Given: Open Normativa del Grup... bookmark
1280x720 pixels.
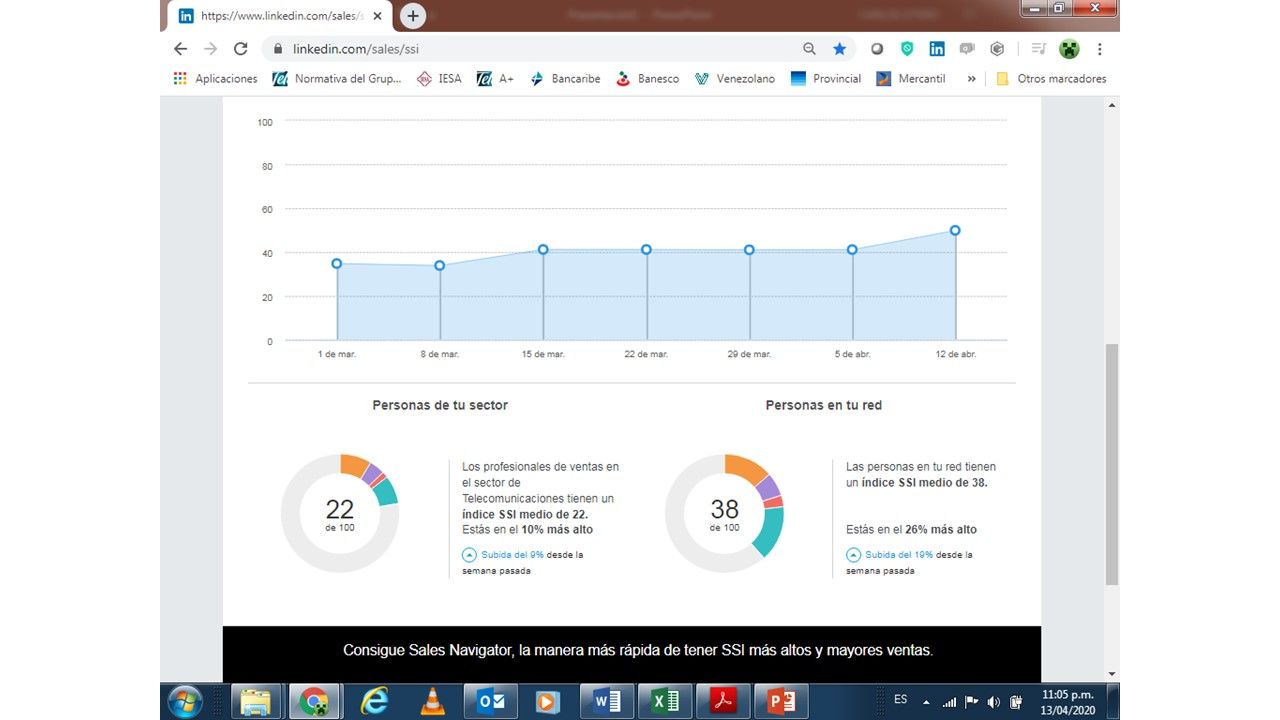Looking at the screenshot, I should (x=337, y=79).
